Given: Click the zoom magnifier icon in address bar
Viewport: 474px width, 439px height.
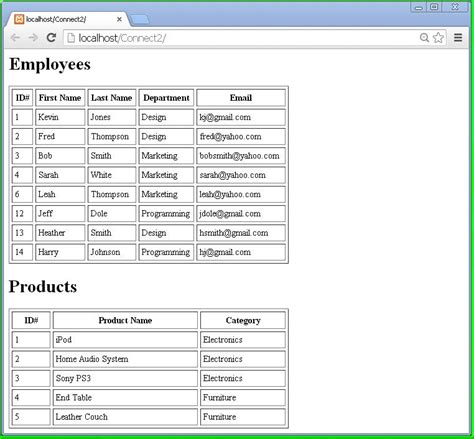Looking at the screenshot, I should click(x=424, y=38).
